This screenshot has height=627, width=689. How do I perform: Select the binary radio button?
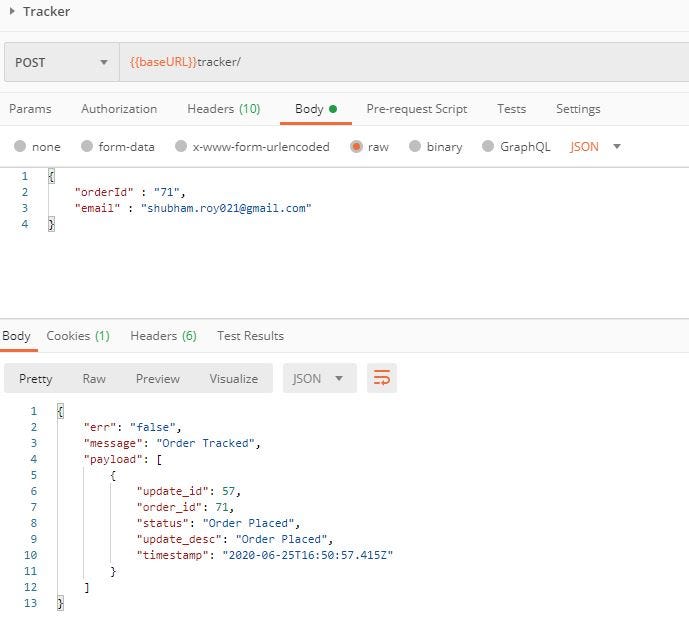coord(415,146)
